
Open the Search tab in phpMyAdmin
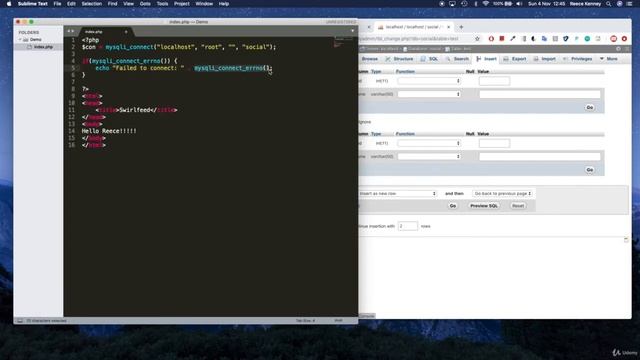click(x=457, y=59)
